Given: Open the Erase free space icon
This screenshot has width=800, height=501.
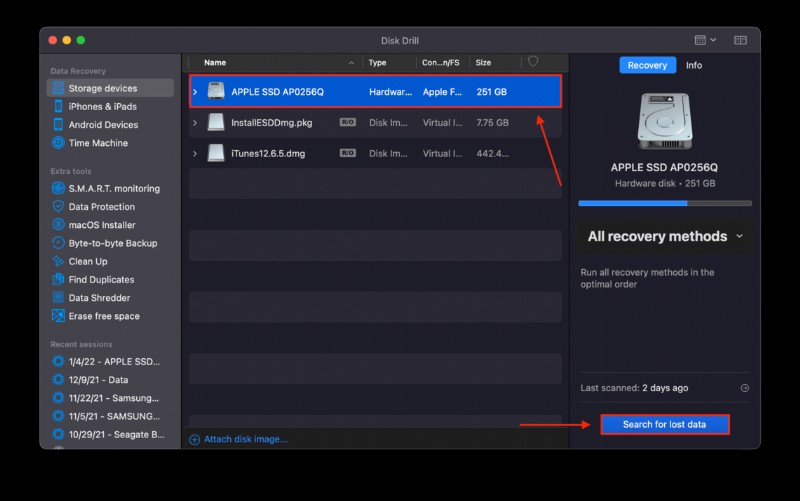Looking at the screenshot, I should click(58, 316).
